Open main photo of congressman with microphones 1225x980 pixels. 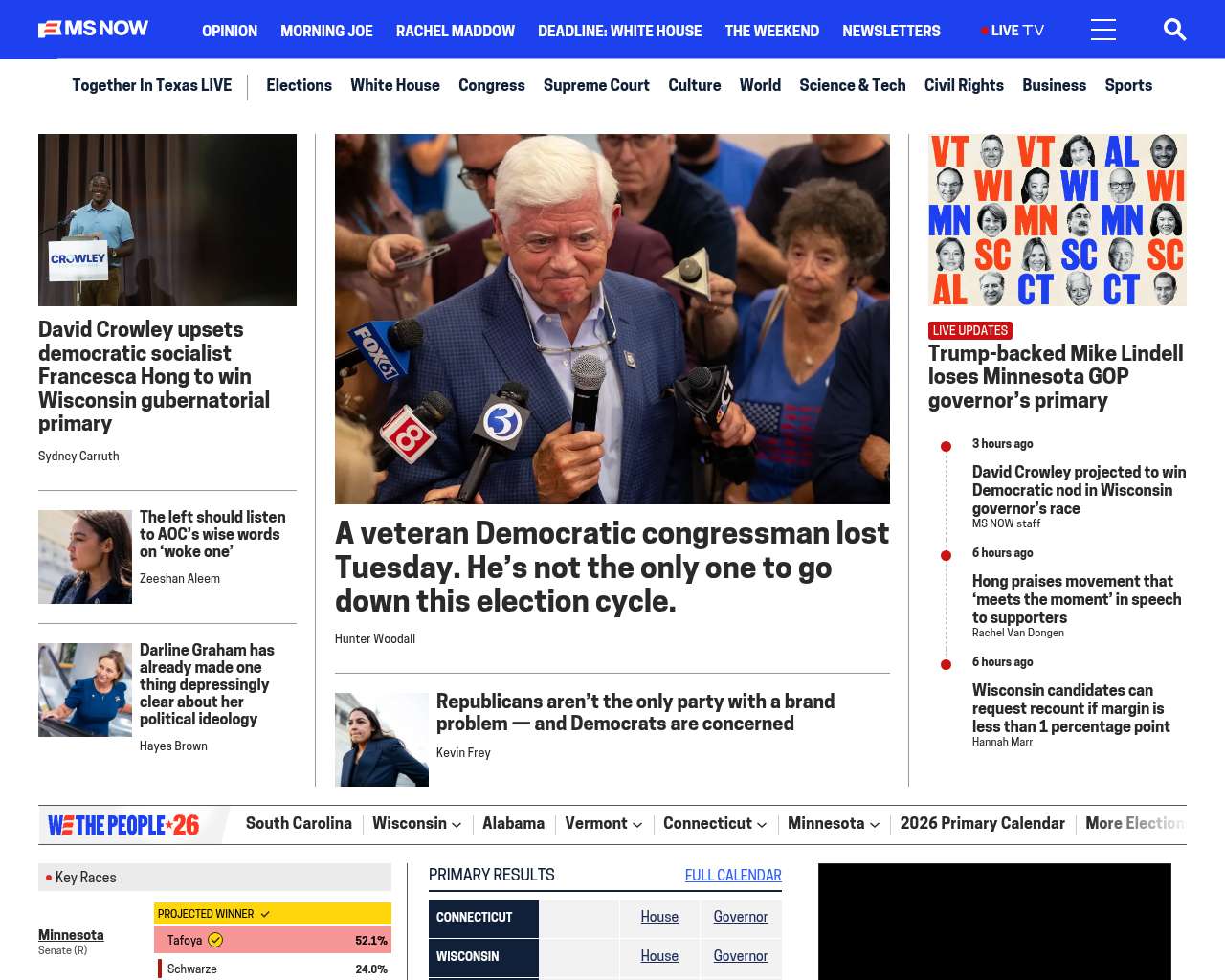[612, 319]
